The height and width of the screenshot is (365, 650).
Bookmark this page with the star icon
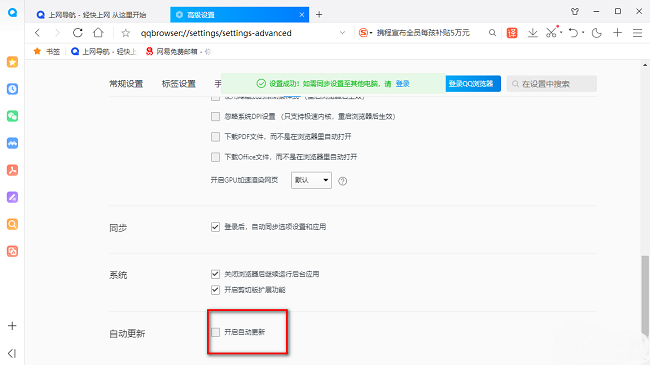coord(126,33)
